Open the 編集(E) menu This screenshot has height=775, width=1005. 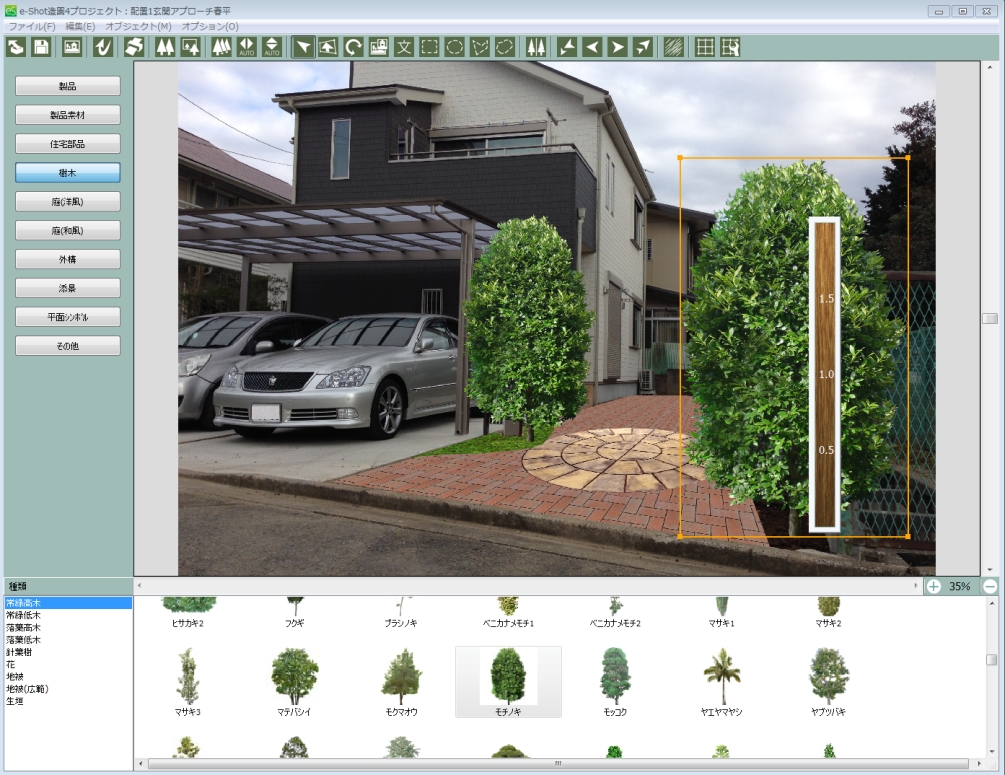pyautogui.click(x=80, y=26)
